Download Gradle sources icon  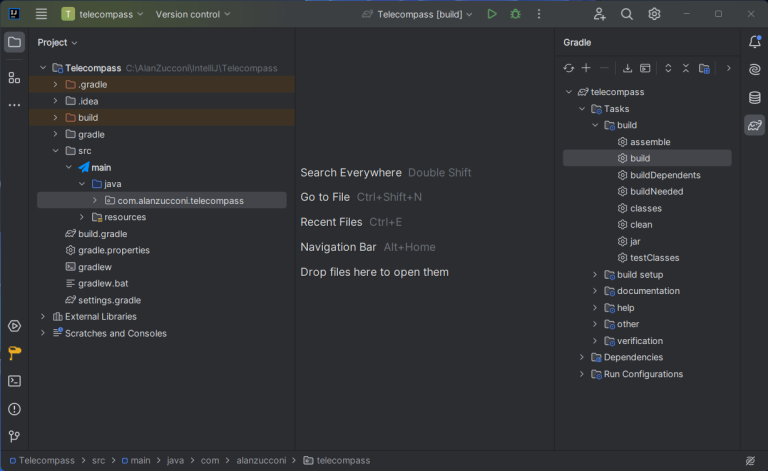pos(627,68)
